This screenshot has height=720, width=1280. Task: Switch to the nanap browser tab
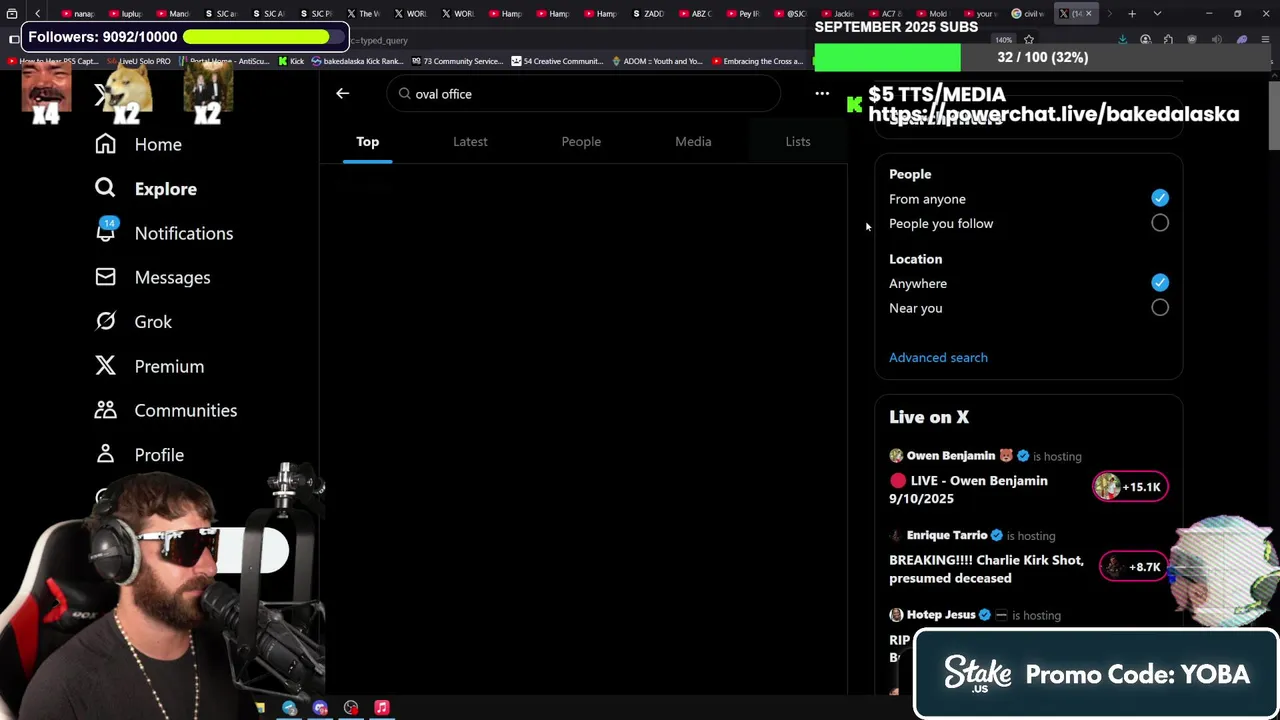(x=79, y=14)
